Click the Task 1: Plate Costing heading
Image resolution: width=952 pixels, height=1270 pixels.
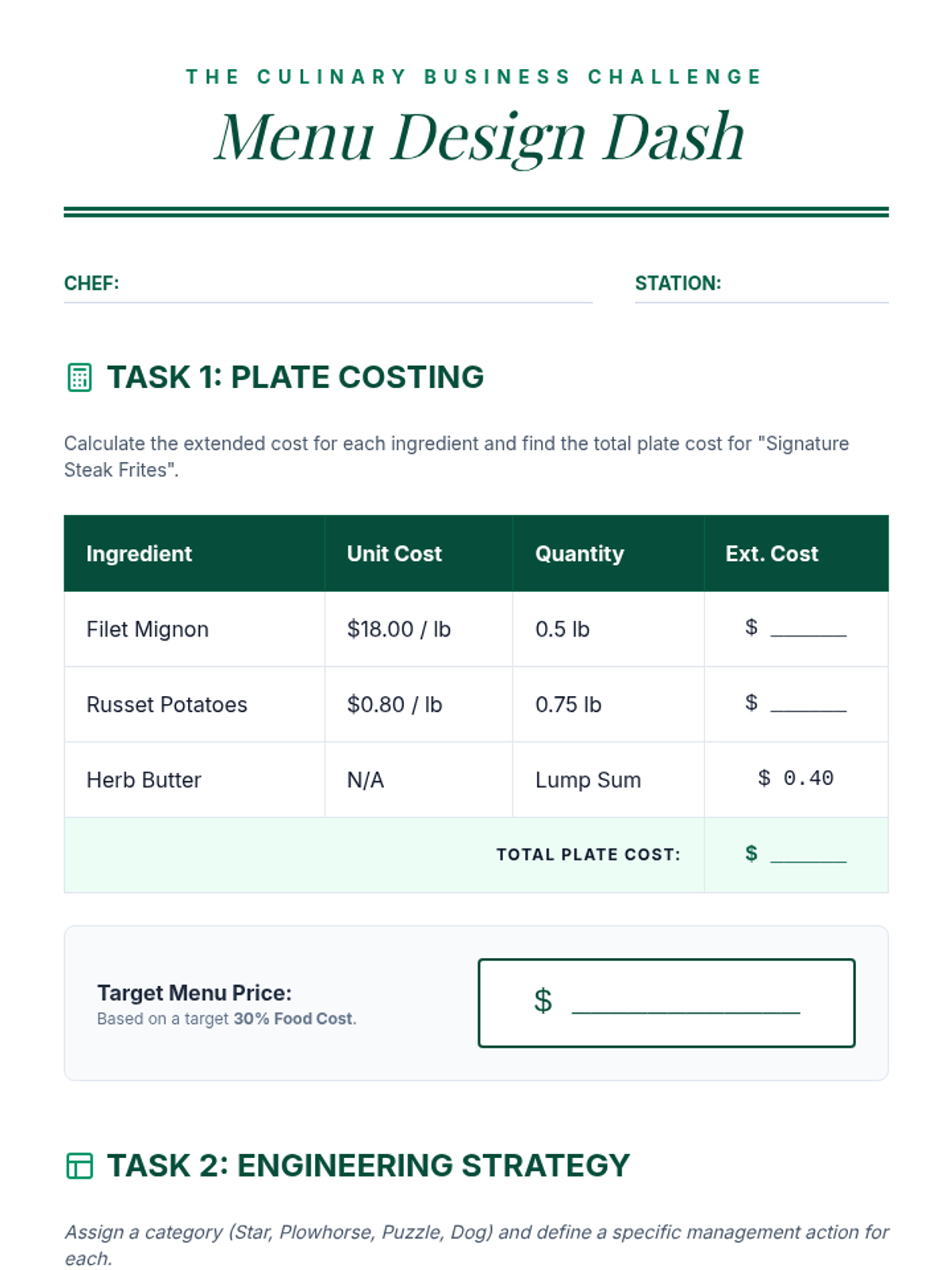coord(295,378)
